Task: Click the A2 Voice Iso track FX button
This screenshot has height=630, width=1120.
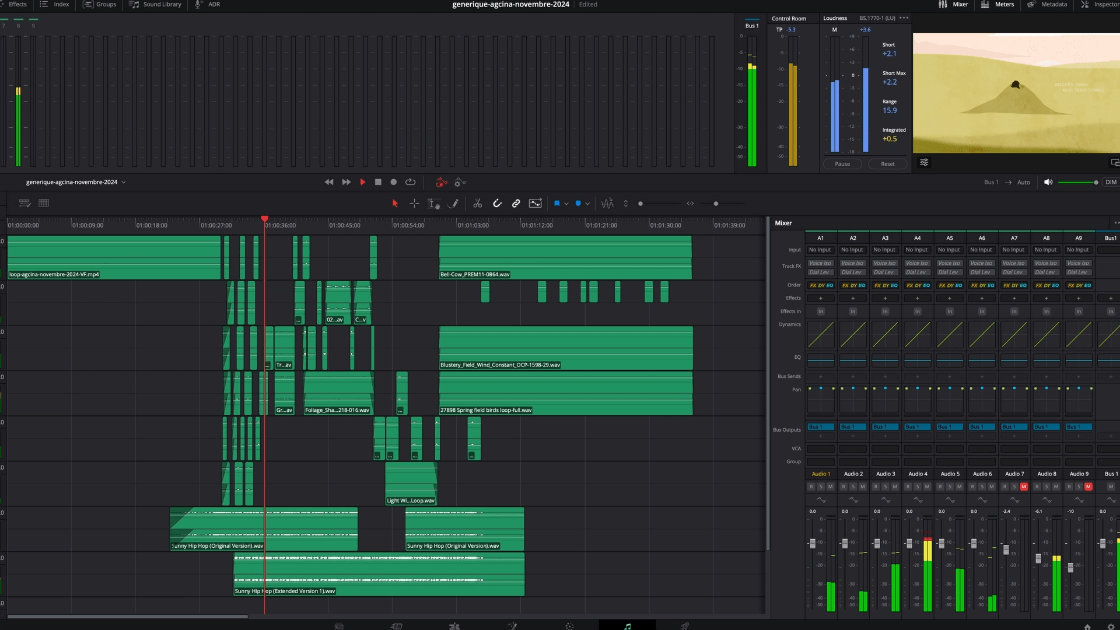Action: pos(853,264)
